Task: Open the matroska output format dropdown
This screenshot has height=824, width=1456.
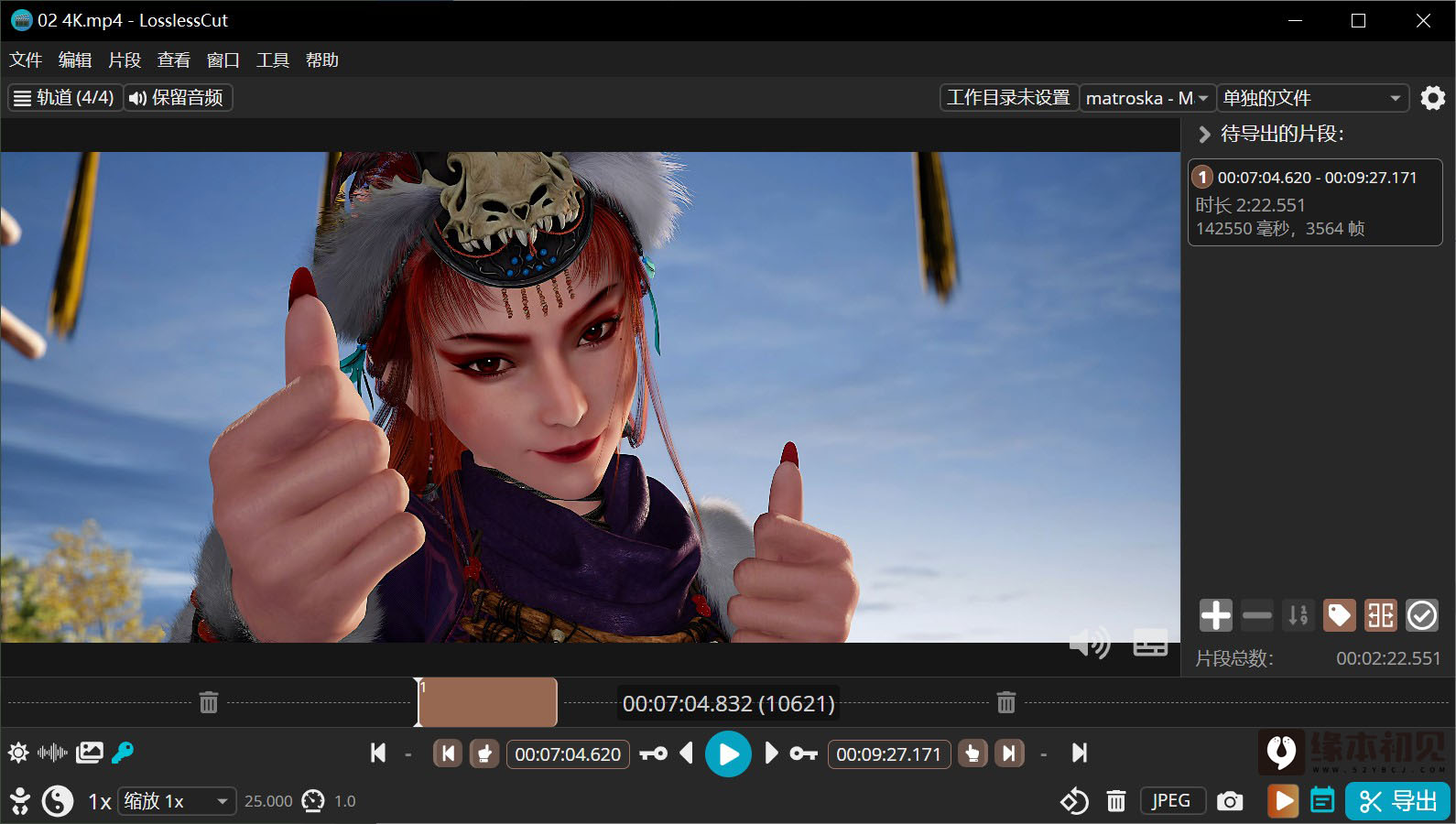Action: point(1147,97)
